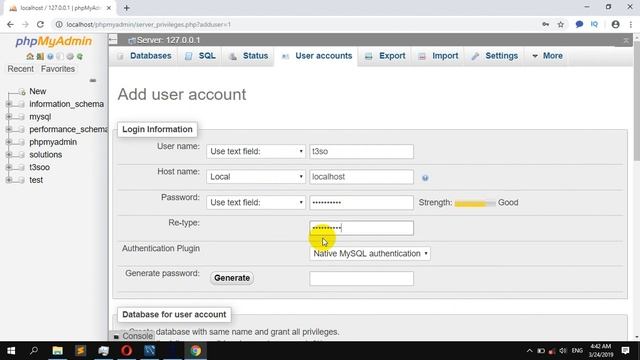Show Recent tables list
The height and width of the screenshot is (360, 640).
tap(20, 69)
